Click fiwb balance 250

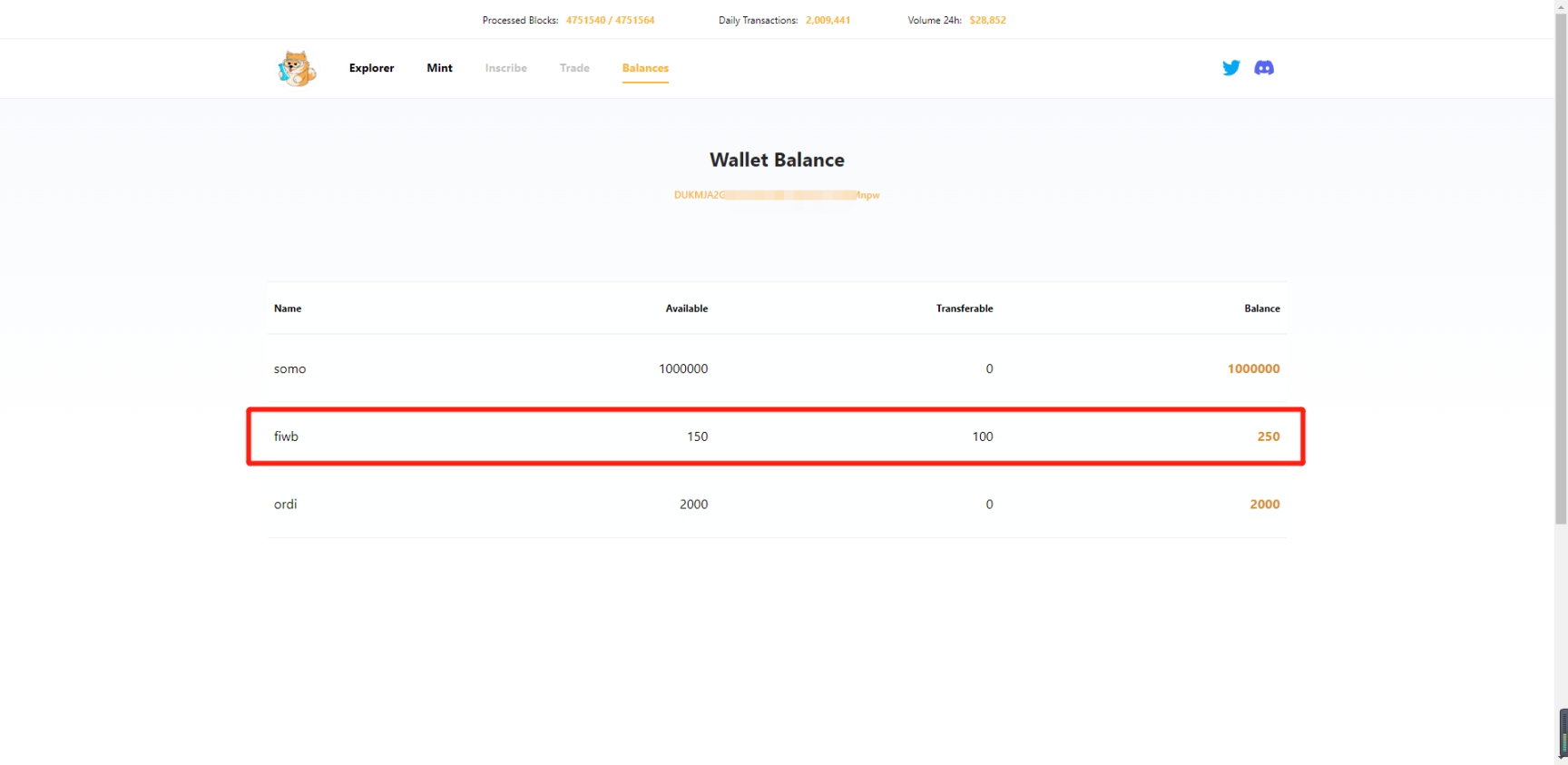click(1269, 436)
